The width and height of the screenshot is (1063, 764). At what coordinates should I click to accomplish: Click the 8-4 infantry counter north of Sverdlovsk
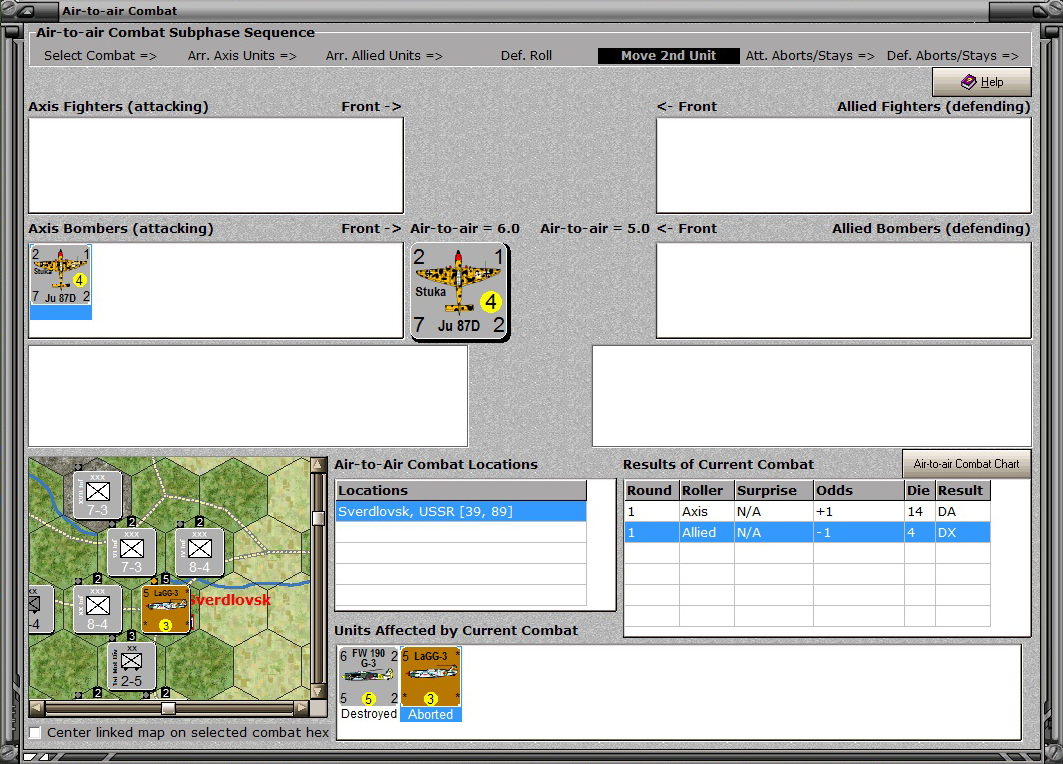(x=199, y=552)
